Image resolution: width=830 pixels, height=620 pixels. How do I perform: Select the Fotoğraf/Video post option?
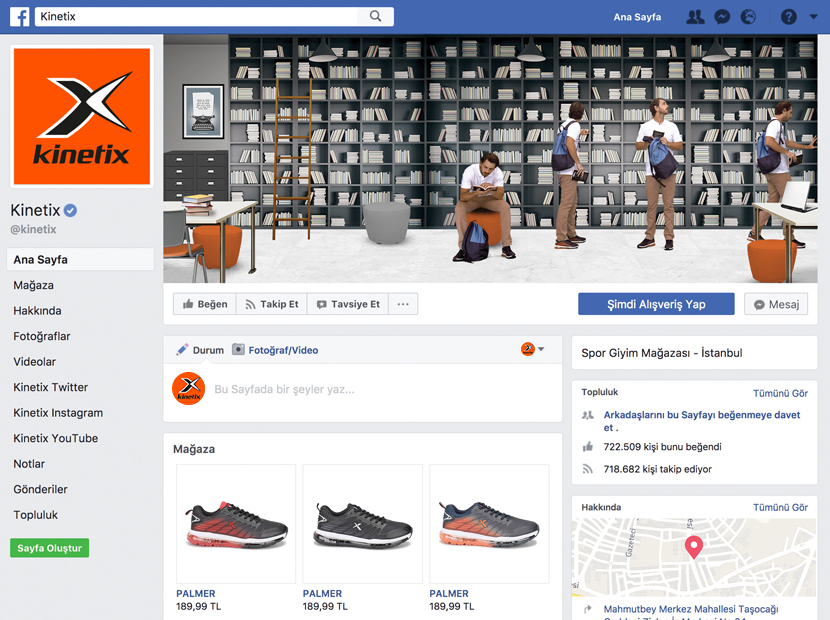click(275, 350)
